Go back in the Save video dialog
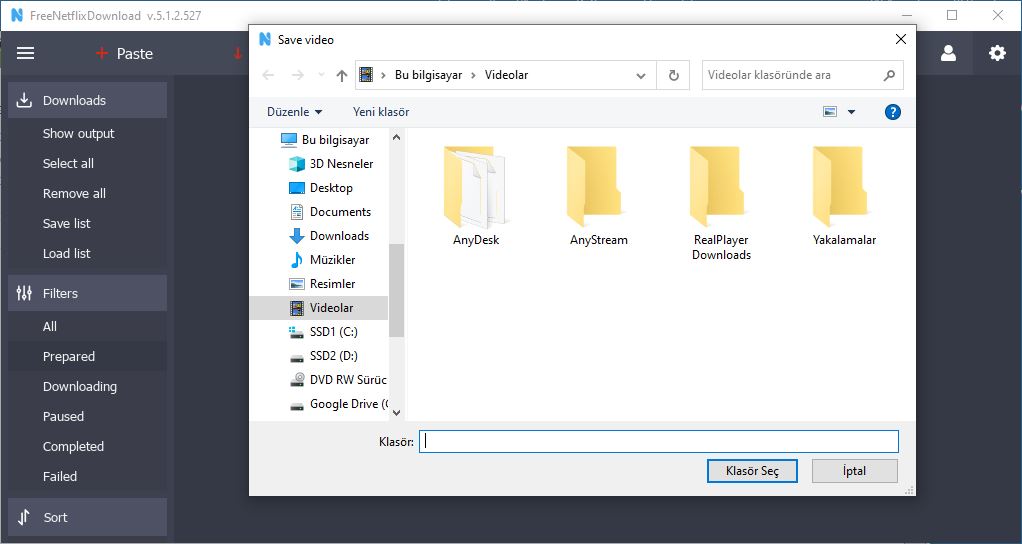Viewport: 1022px width, 544px height. (268, 76)
